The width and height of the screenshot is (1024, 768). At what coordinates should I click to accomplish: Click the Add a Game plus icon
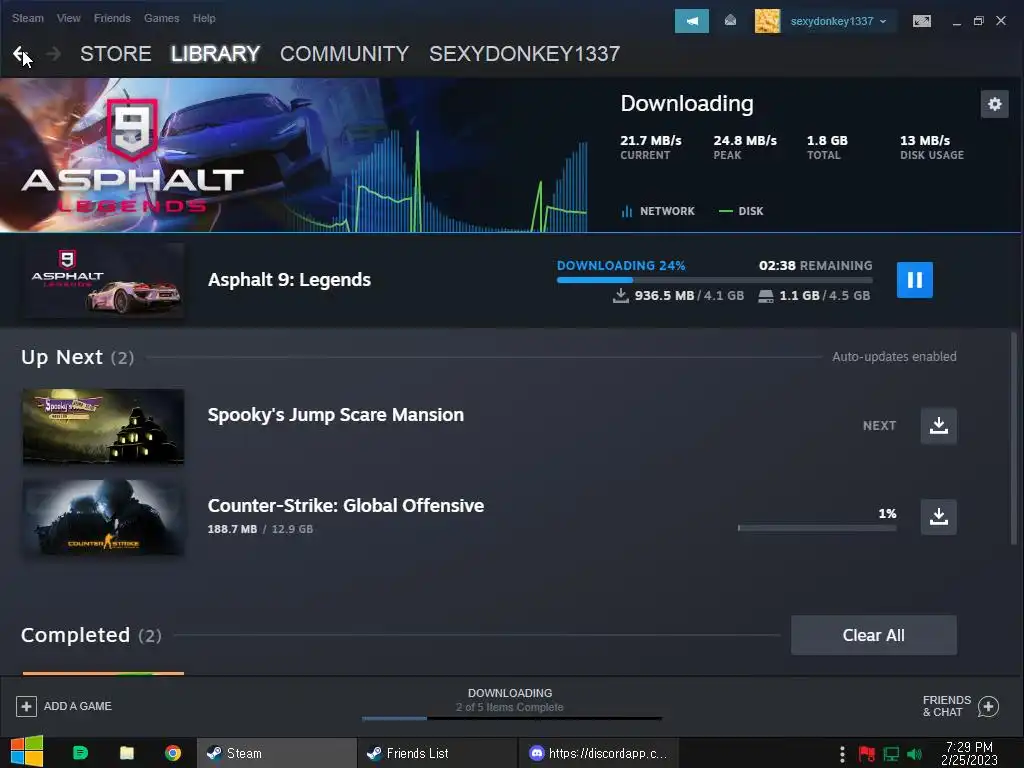tap(26, 706)
